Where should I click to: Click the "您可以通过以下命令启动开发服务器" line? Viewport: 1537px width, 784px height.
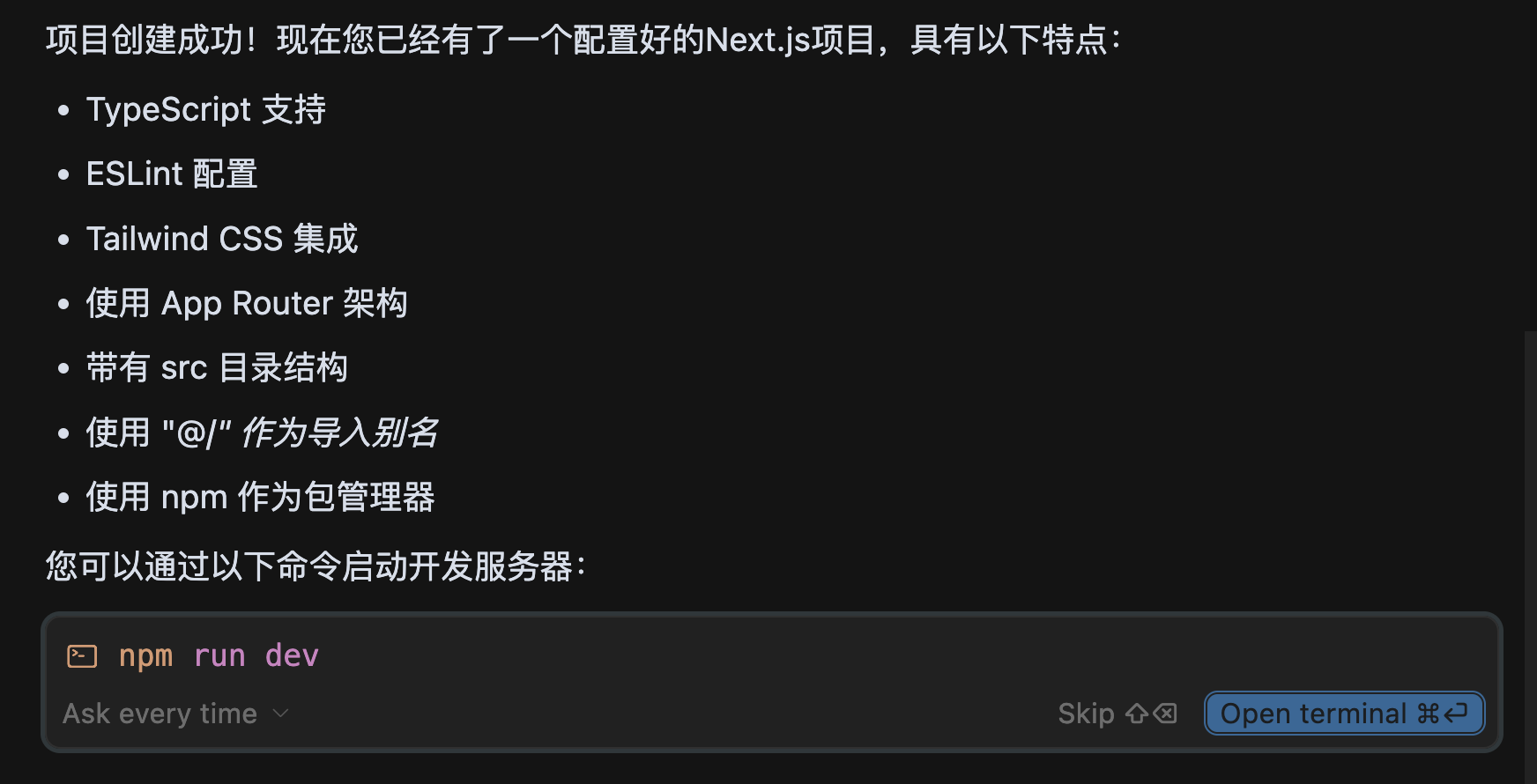(x=315, y=566)
